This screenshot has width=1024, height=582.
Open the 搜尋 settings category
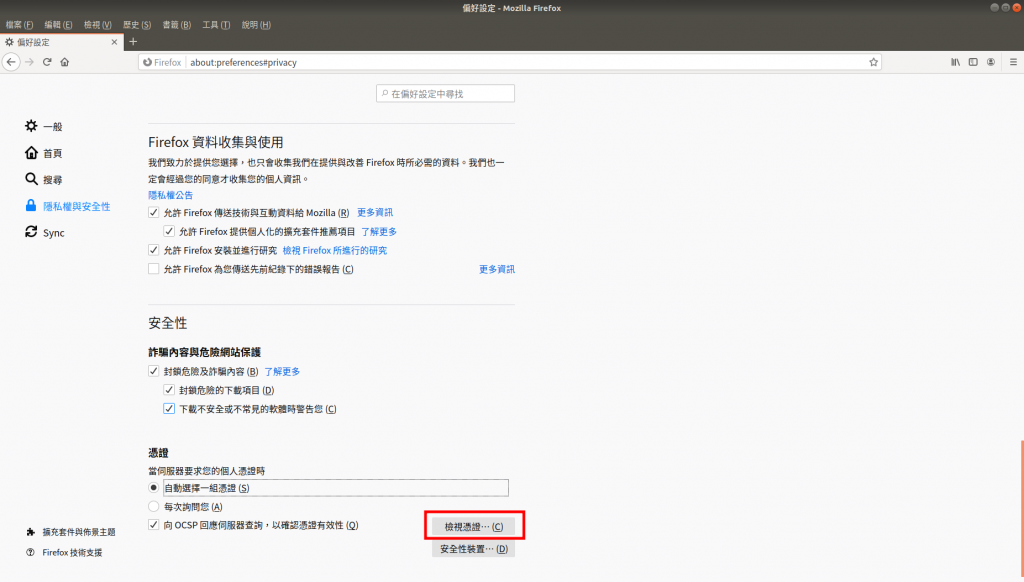(x=44, y=179)
